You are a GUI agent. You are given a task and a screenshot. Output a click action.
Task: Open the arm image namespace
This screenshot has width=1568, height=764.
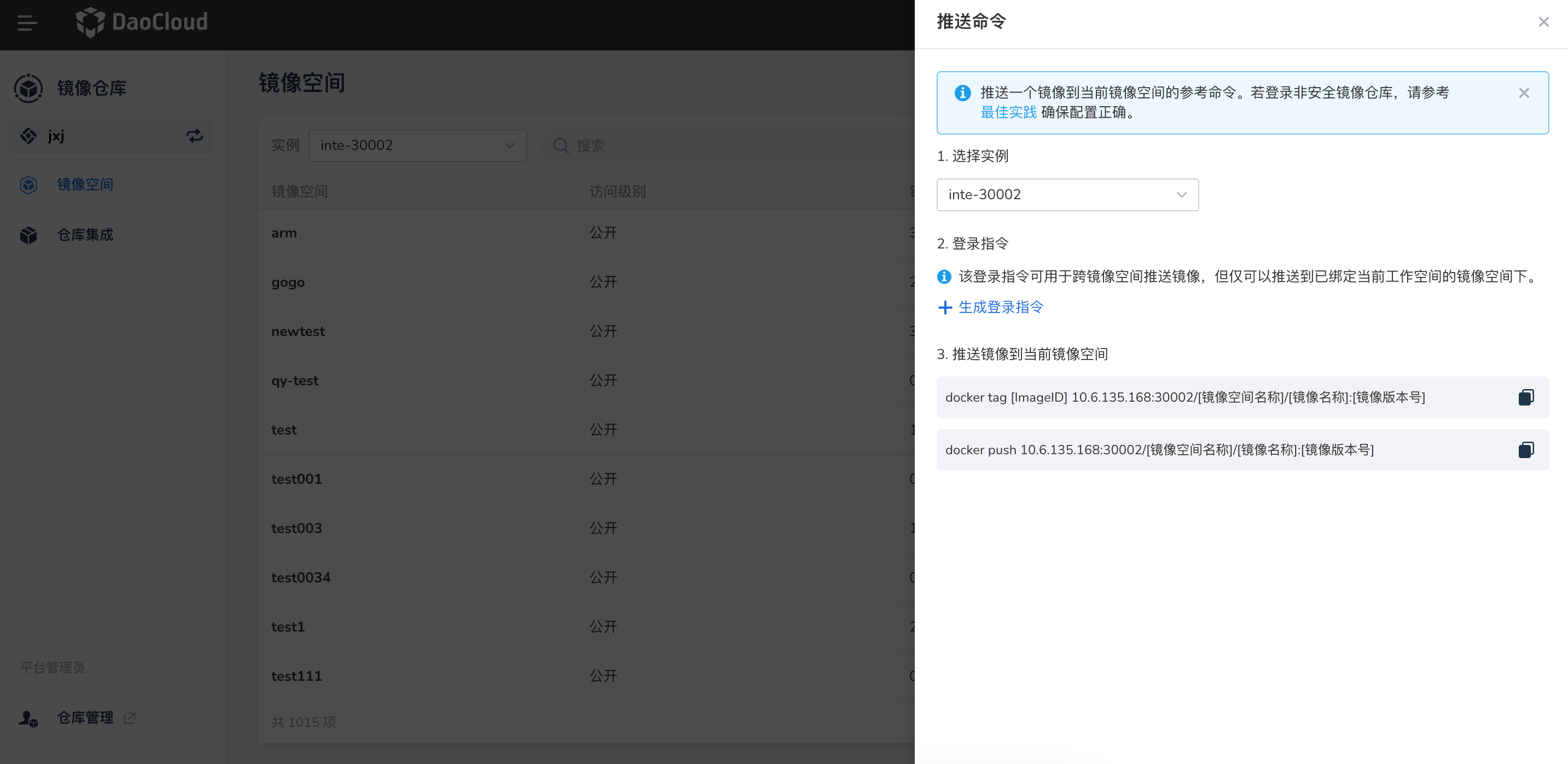pyautogui.click(x=283, y=233)
